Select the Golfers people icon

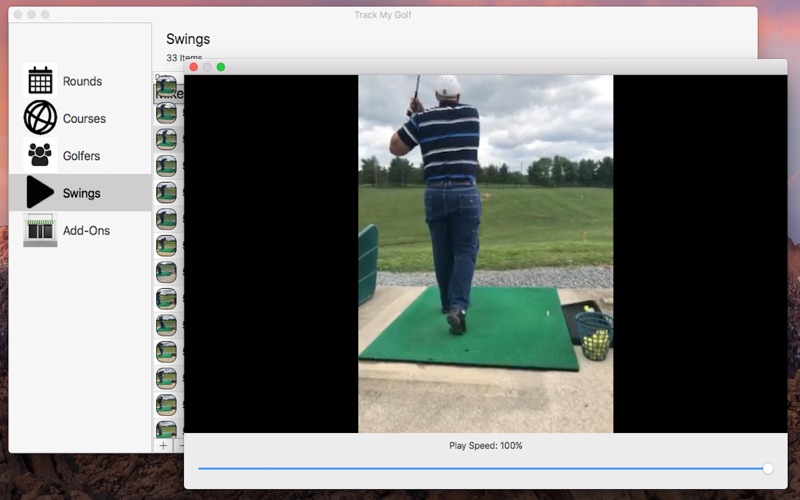pos(40,155)
